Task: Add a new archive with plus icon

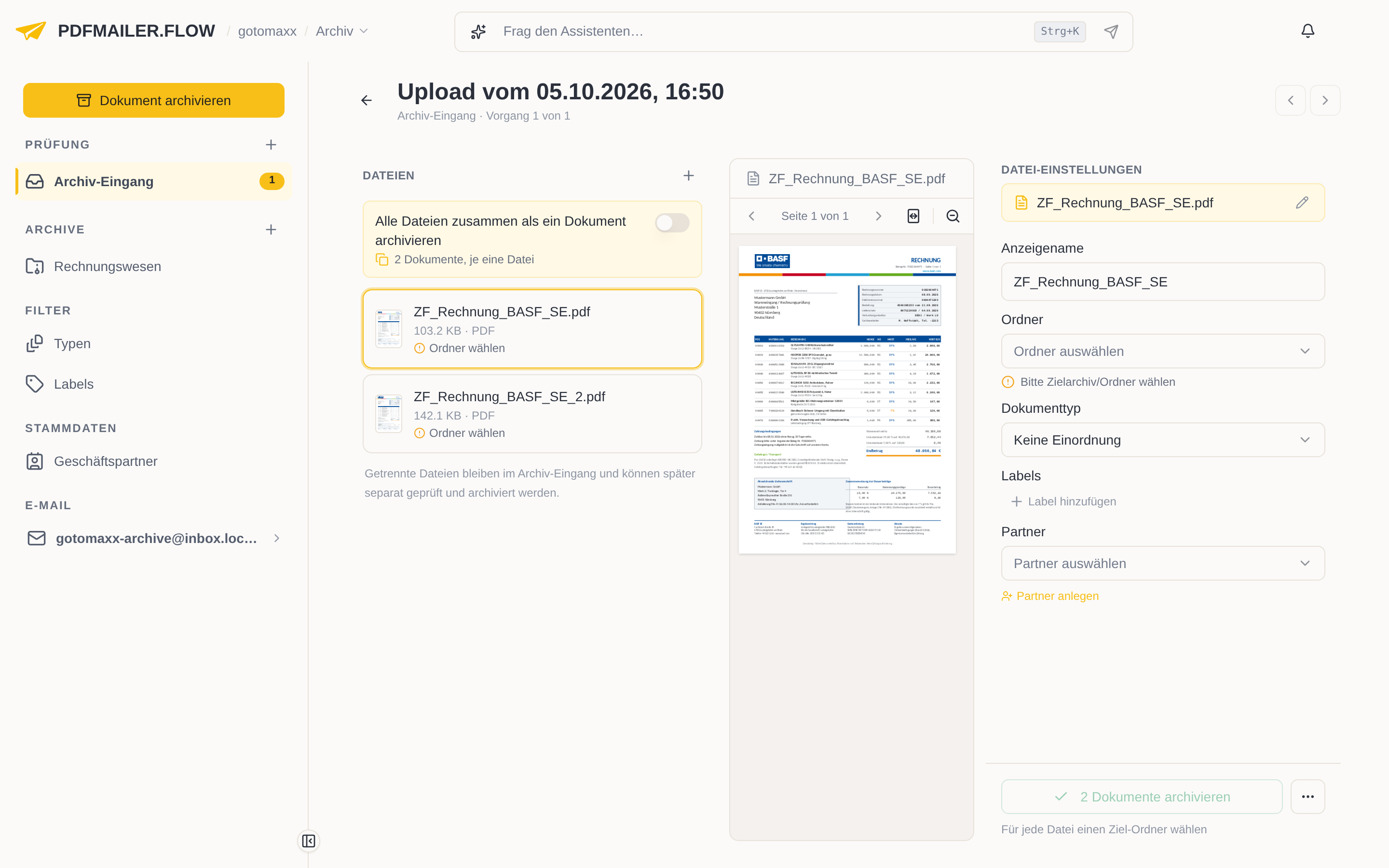Action: [271, 230]
